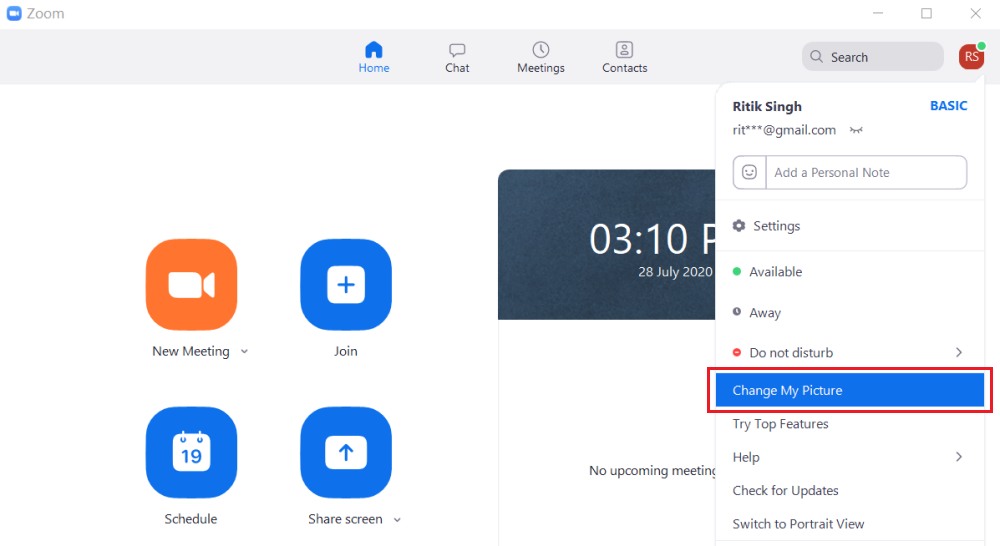Viewport: 1000px width, 546px height.
Task: Open New Meeting dropdown arrow
Action: pyautogui.click(x=244, y=351)
